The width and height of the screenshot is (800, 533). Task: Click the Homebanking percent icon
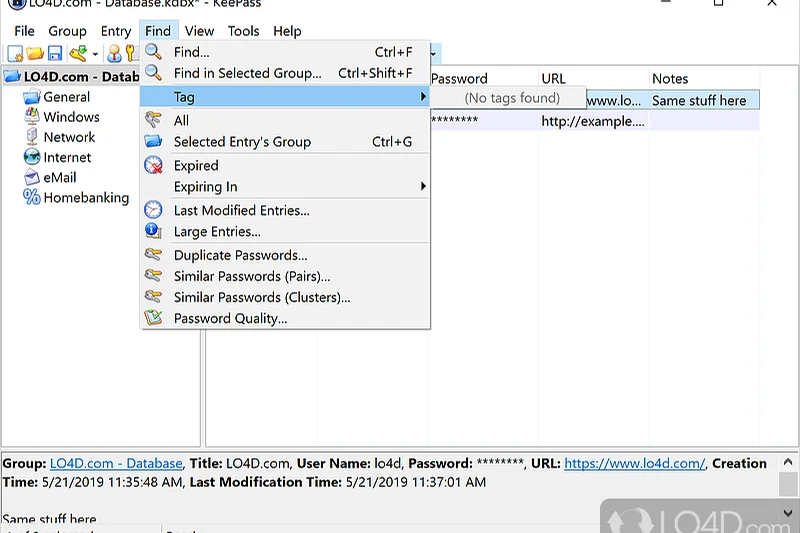(32, 197)
